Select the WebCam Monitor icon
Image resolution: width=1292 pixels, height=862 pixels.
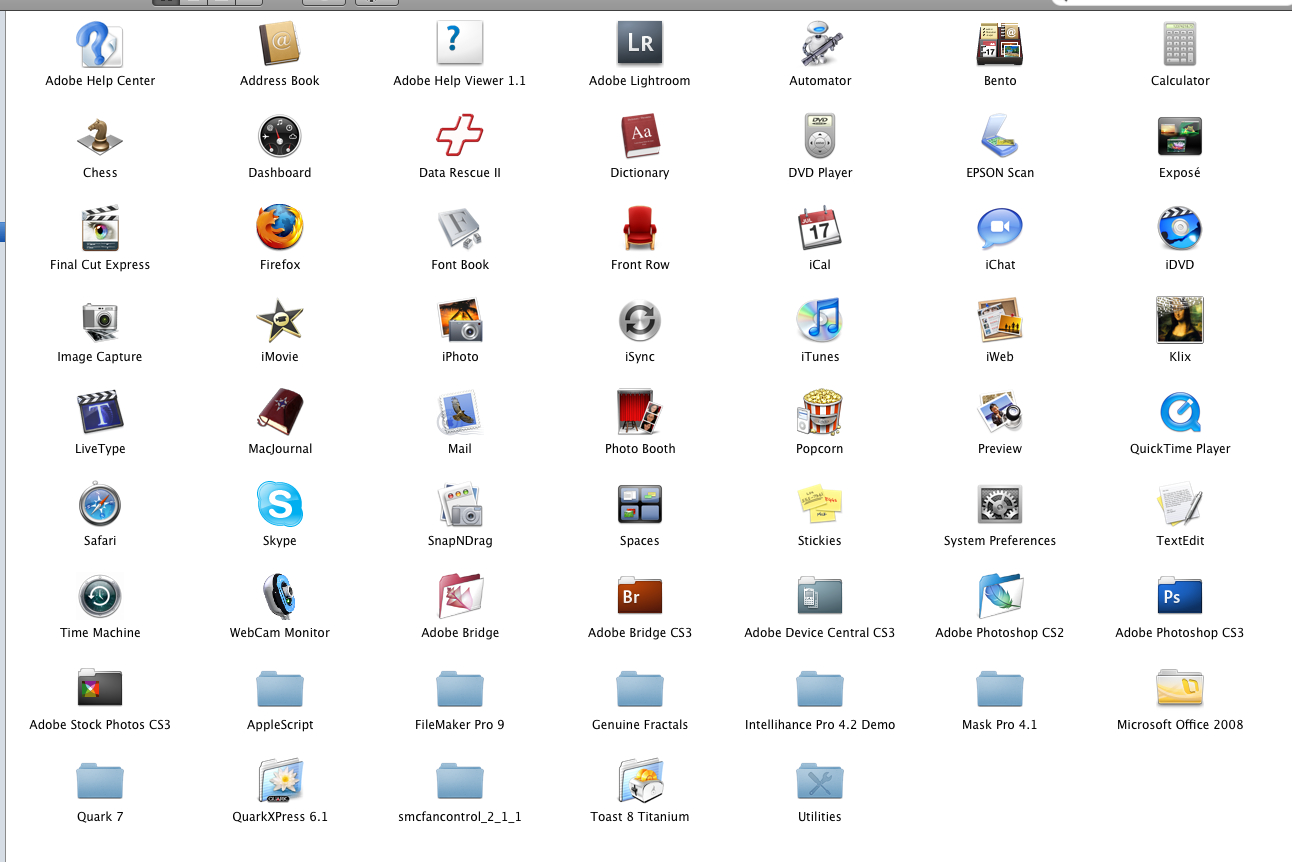coord(280,596)
